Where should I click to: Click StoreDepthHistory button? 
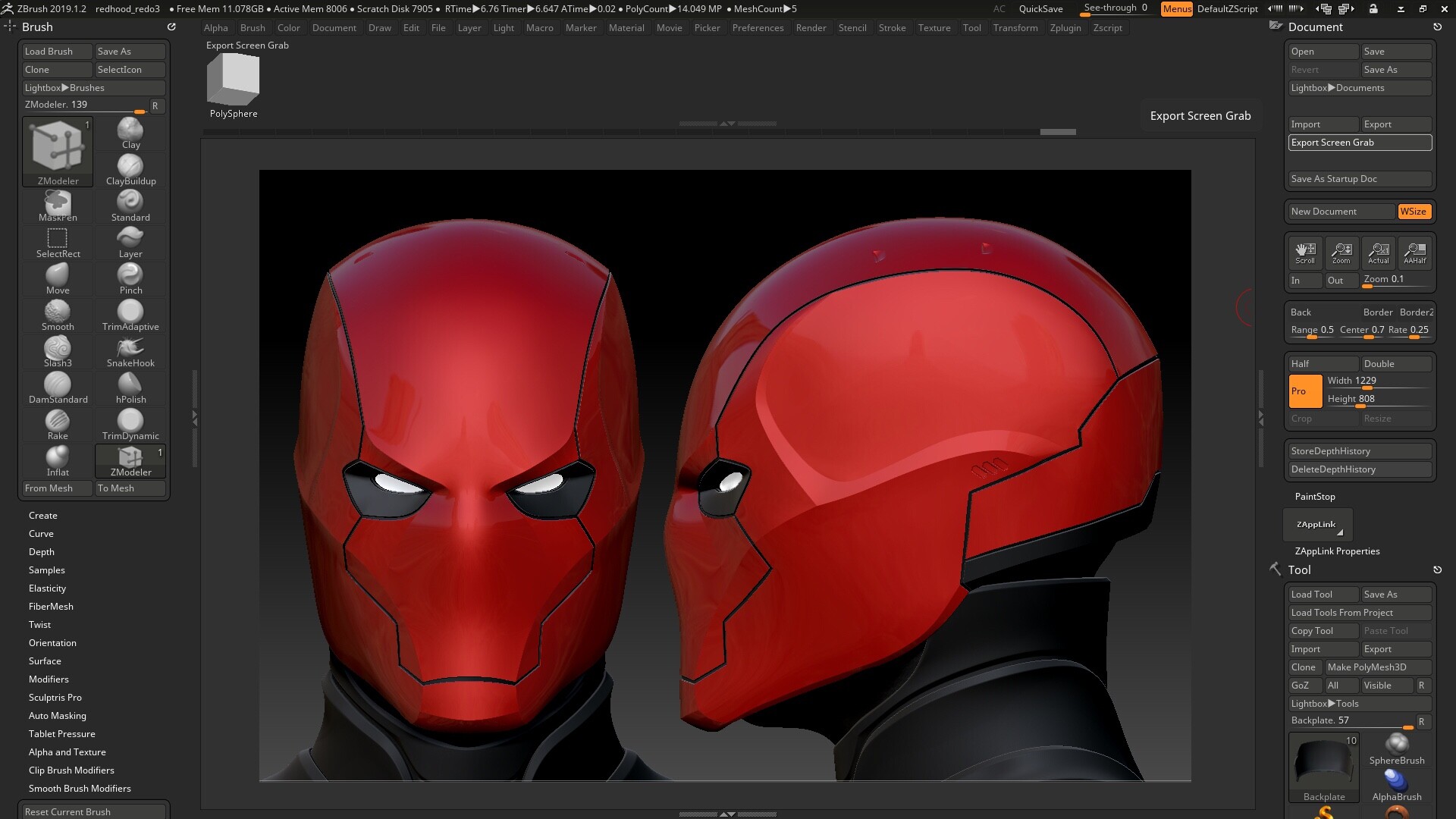(x=1360, y=451)
